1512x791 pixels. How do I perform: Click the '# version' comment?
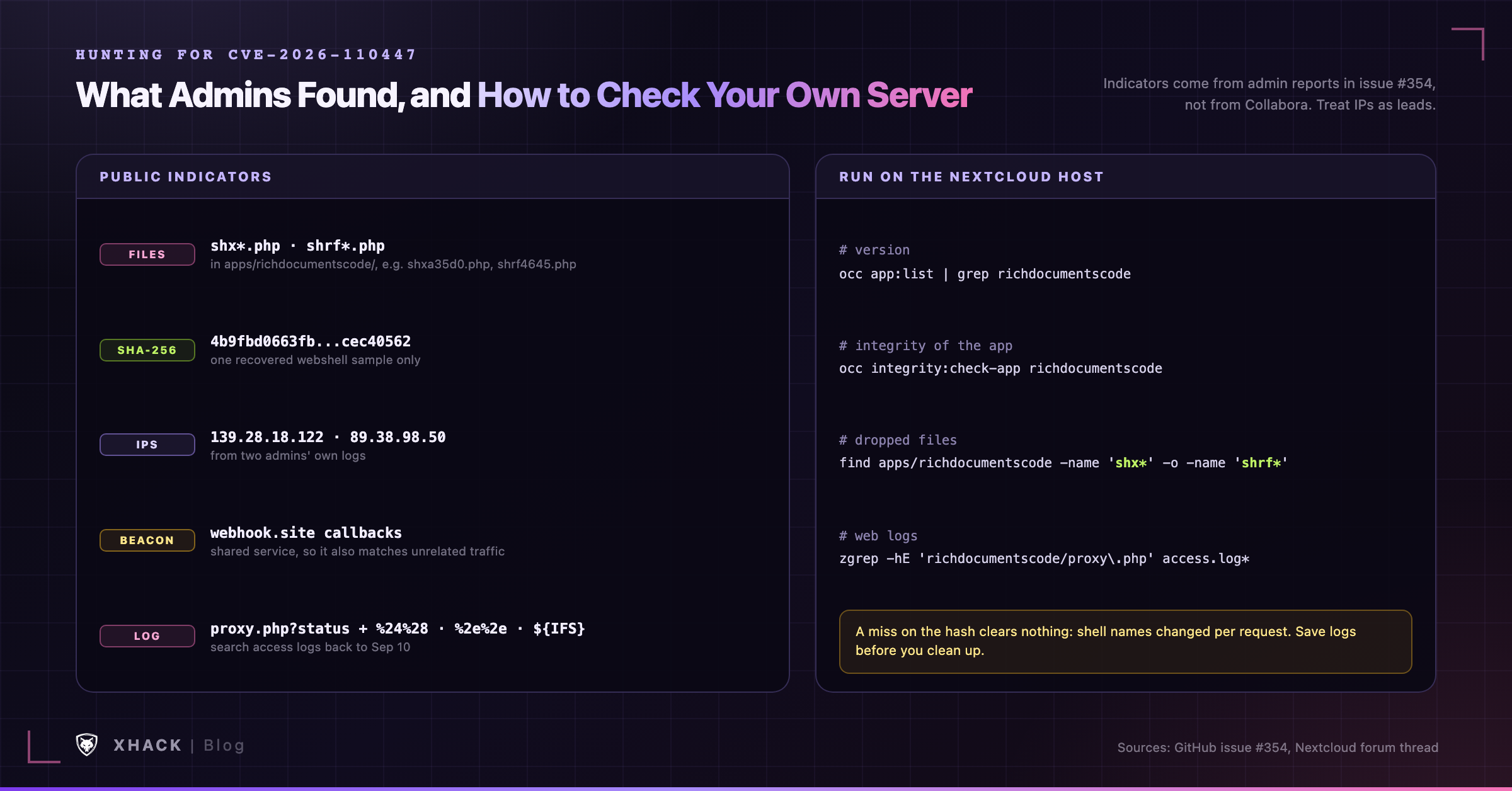click(x=874, y=250)
